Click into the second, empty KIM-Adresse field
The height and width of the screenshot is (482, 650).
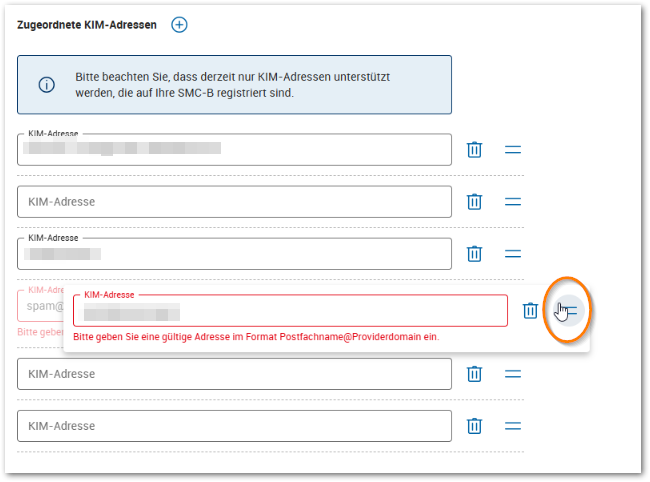(234, 202)
